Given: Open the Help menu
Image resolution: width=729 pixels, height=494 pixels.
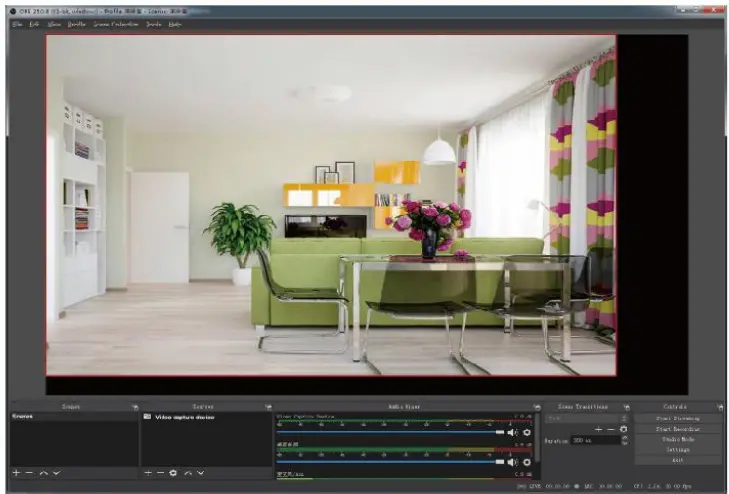Looking at the screenshot, I should pyautogui.click(x=175, y=24).
